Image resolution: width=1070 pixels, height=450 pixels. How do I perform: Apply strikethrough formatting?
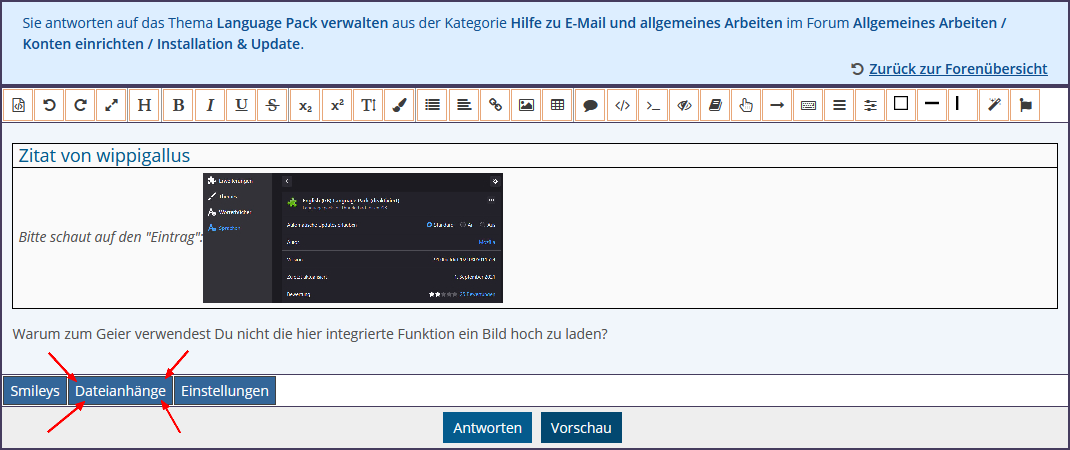pyautogui.click(x=272, y=105)
